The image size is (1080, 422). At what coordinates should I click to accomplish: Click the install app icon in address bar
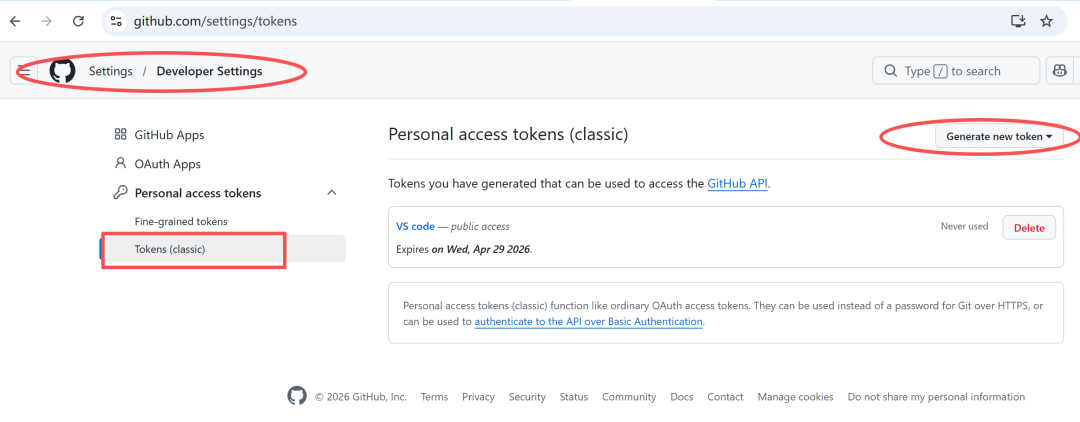(x=1018, y=20)
